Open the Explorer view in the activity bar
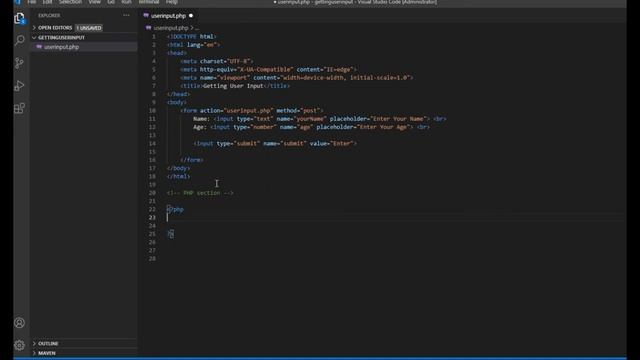The image size is (640, 360). coord(19,18)
